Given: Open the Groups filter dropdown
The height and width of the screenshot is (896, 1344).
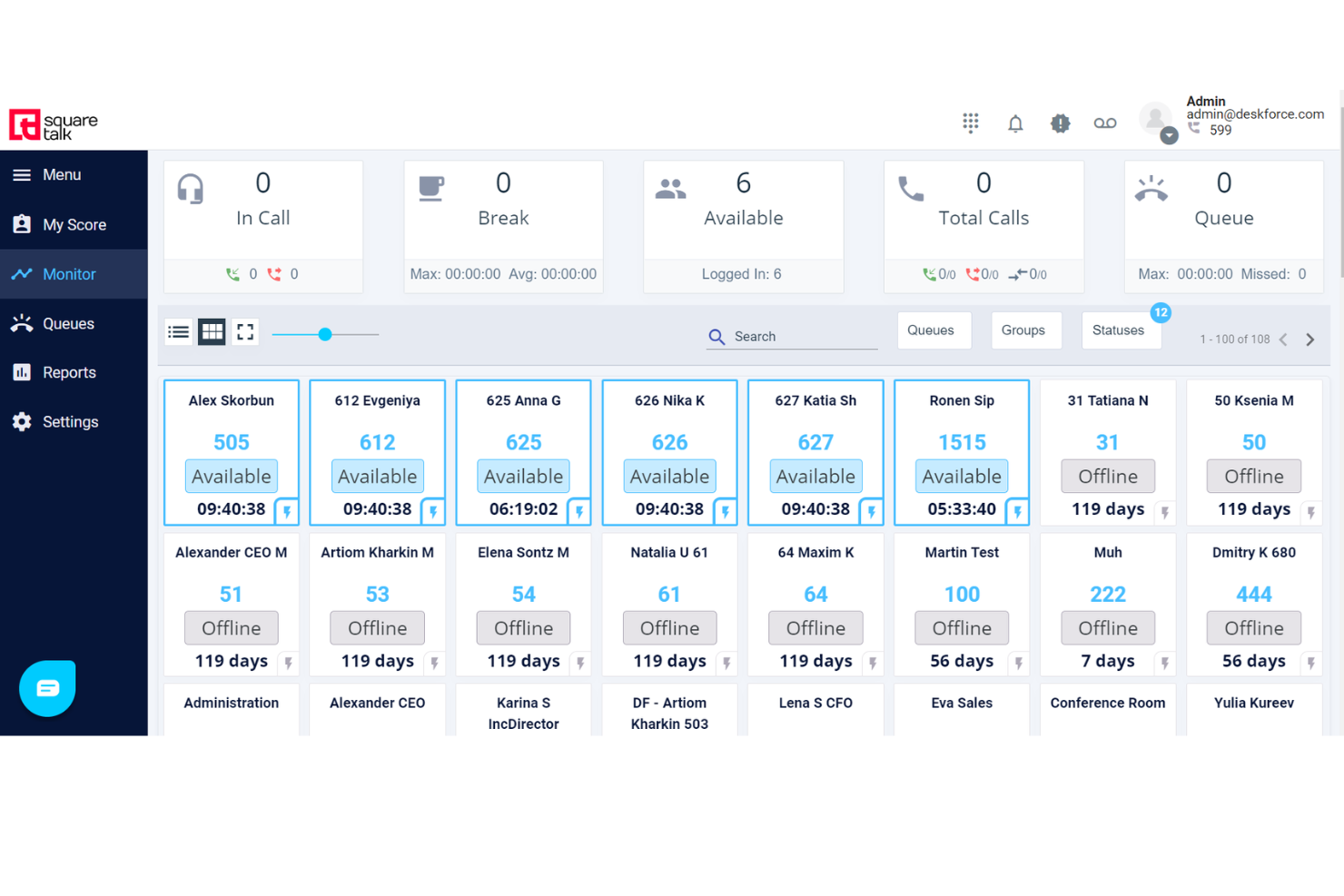Looking at the screenshot, I should [1024, 330].
